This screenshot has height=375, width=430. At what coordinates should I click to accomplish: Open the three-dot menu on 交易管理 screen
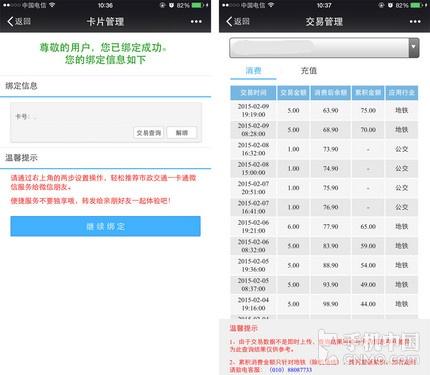pos(415,22)
